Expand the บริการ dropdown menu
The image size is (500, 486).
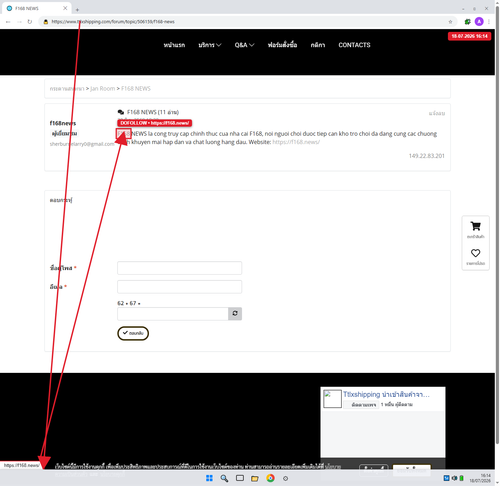(210, 45)
